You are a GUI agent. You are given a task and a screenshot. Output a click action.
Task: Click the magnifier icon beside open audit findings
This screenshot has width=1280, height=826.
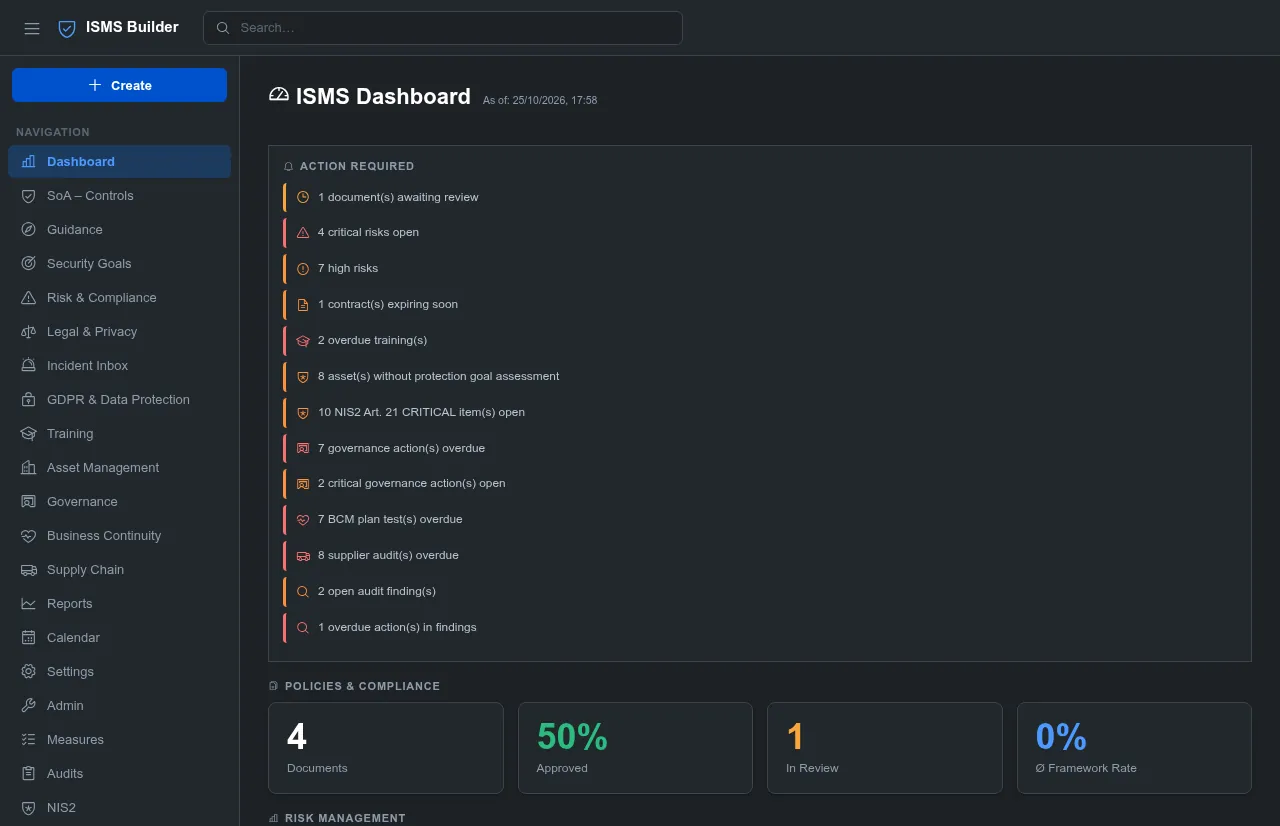pos(303,592)
